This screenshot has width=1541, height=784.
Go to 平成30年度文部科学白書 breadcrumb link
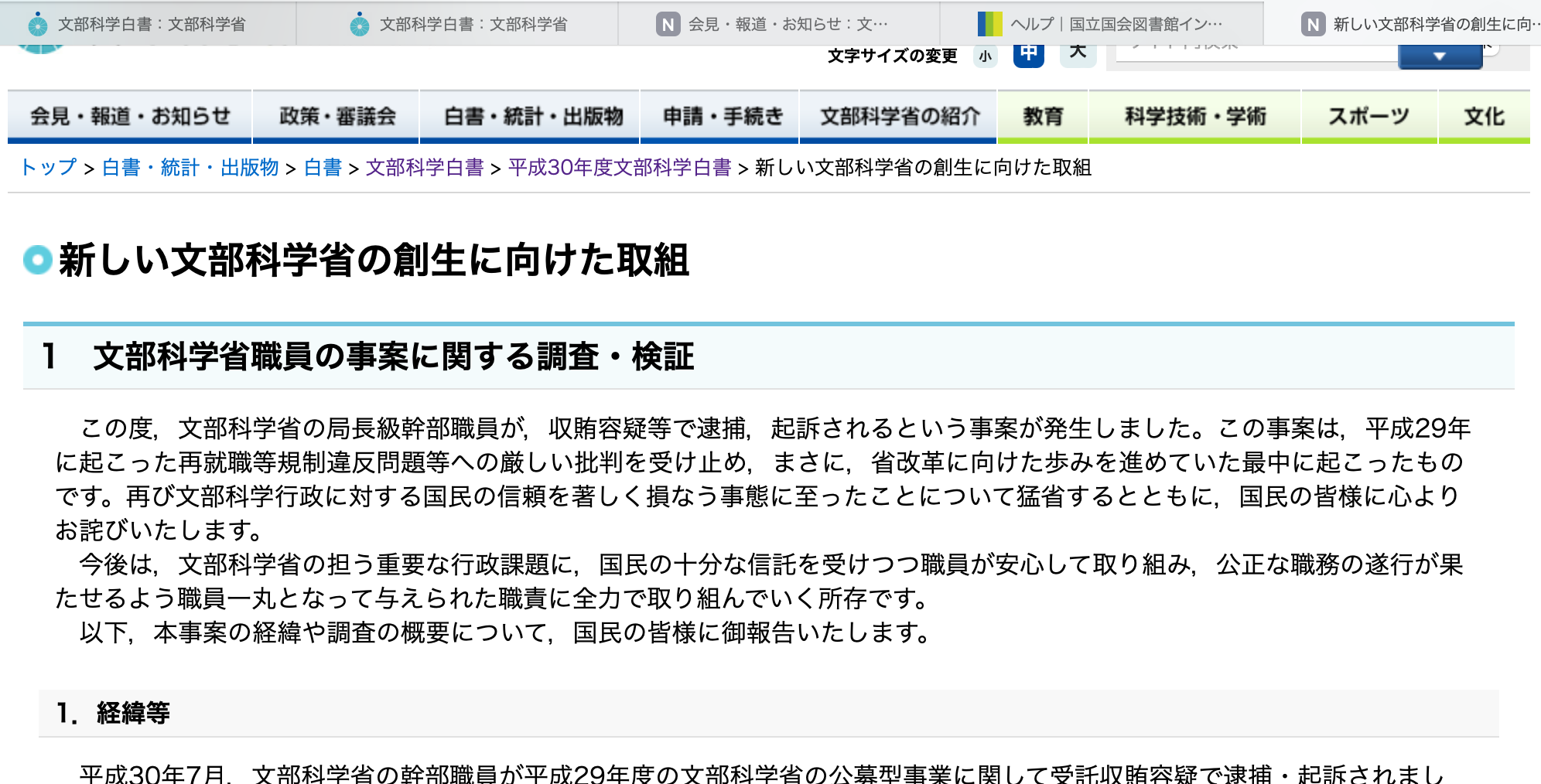coord(620,168)
